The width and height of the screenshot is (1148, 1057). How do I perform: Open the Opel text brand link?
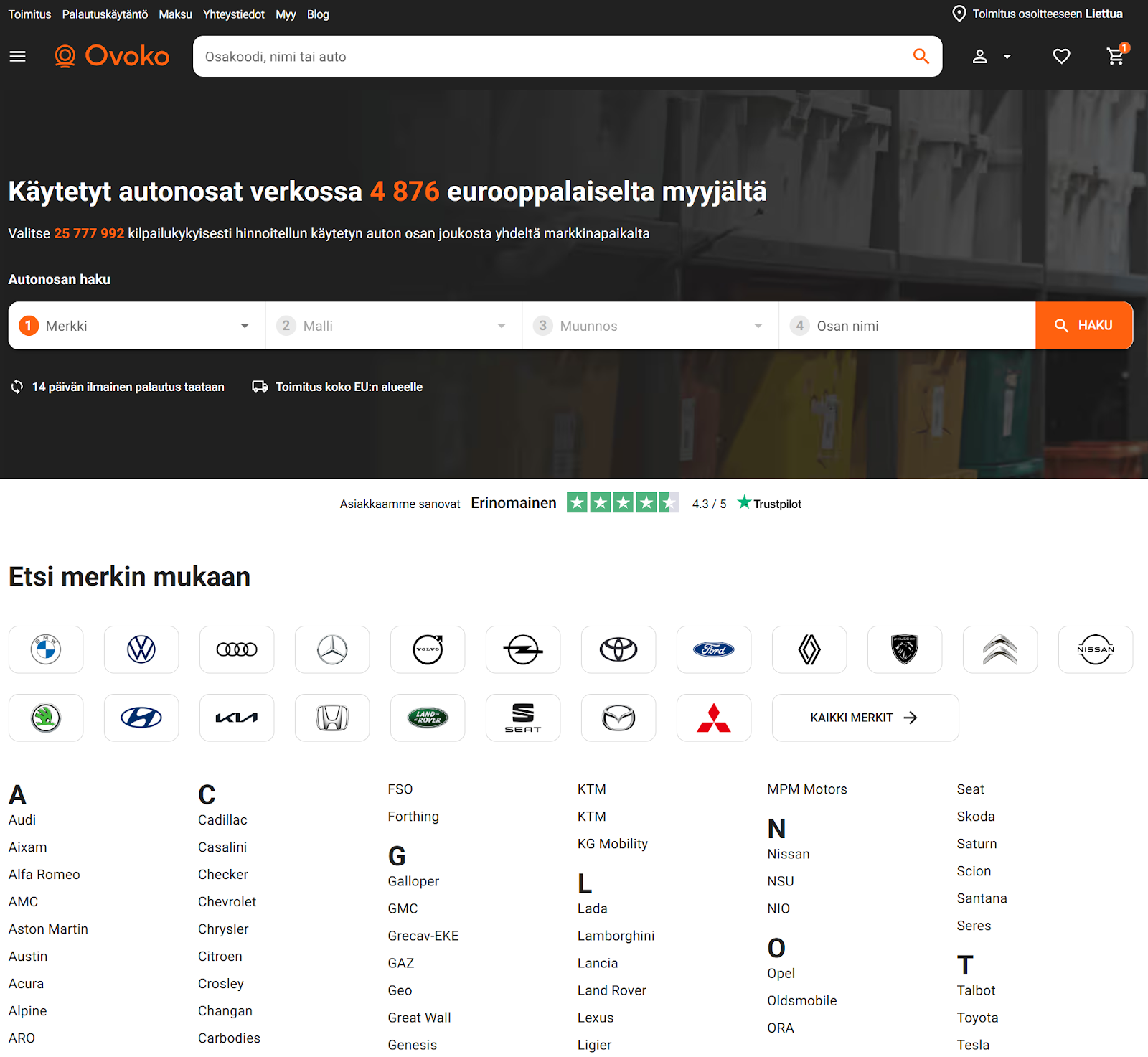(x=781, y=974)
